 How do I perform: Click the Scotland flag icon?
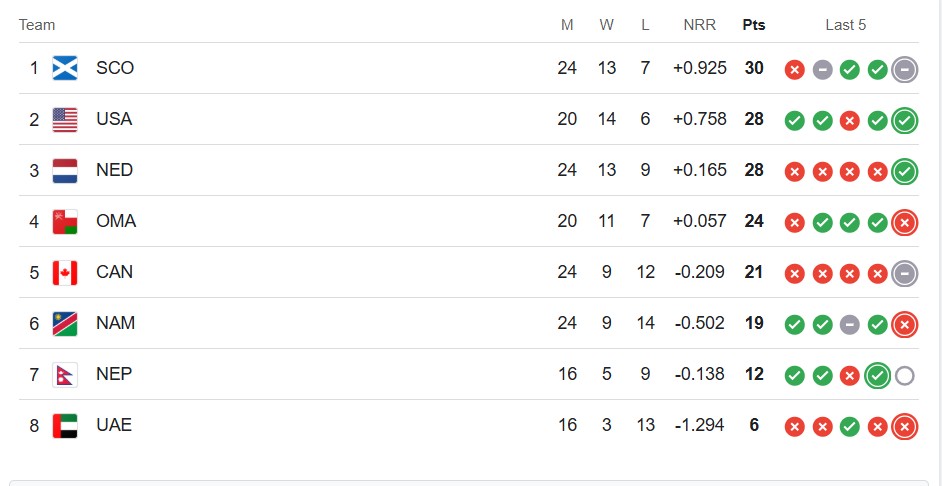tap(65, 68)
